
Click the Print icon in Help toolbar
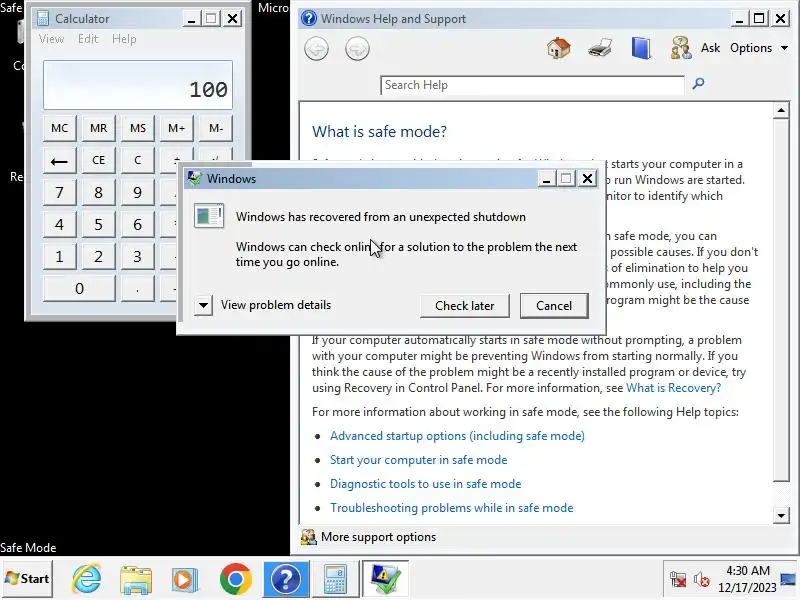pos(600,48)
